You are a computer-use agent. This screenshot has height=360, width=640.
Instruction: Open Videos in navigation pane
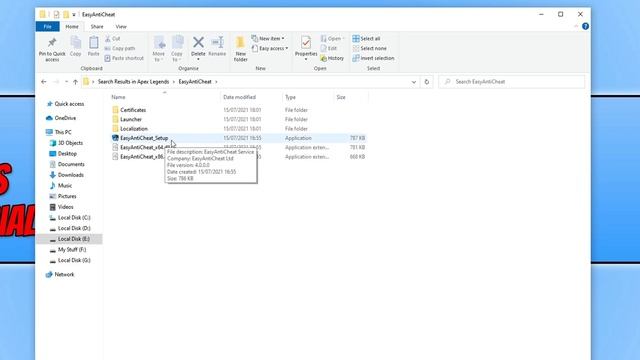62,207
